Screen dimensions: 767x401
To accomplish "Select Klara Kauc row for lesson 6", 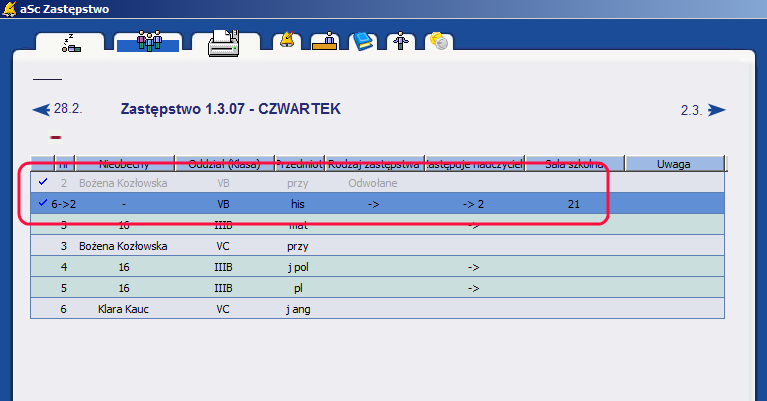I will (x=124, y=309).
